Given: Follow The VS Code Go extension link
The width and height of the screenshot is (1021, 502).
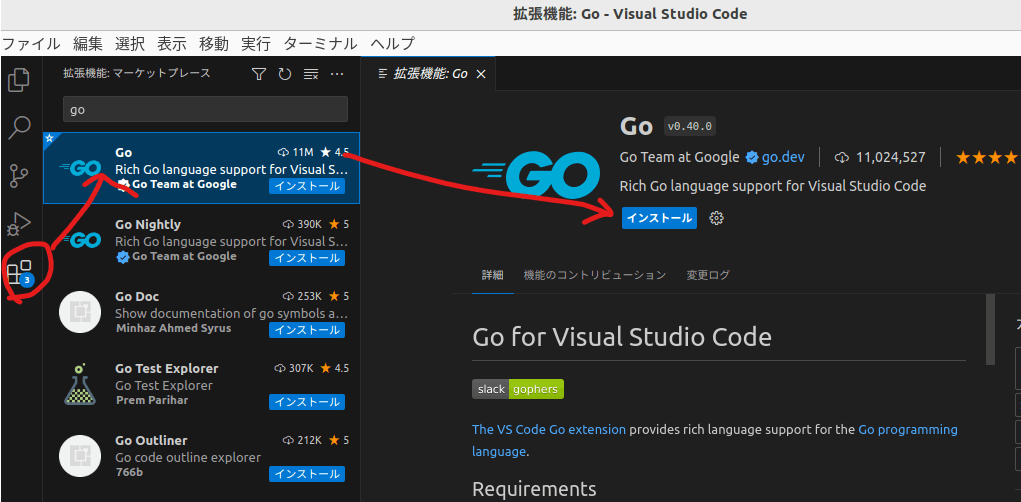Looking at the screenshot, I should pos(549,430).
